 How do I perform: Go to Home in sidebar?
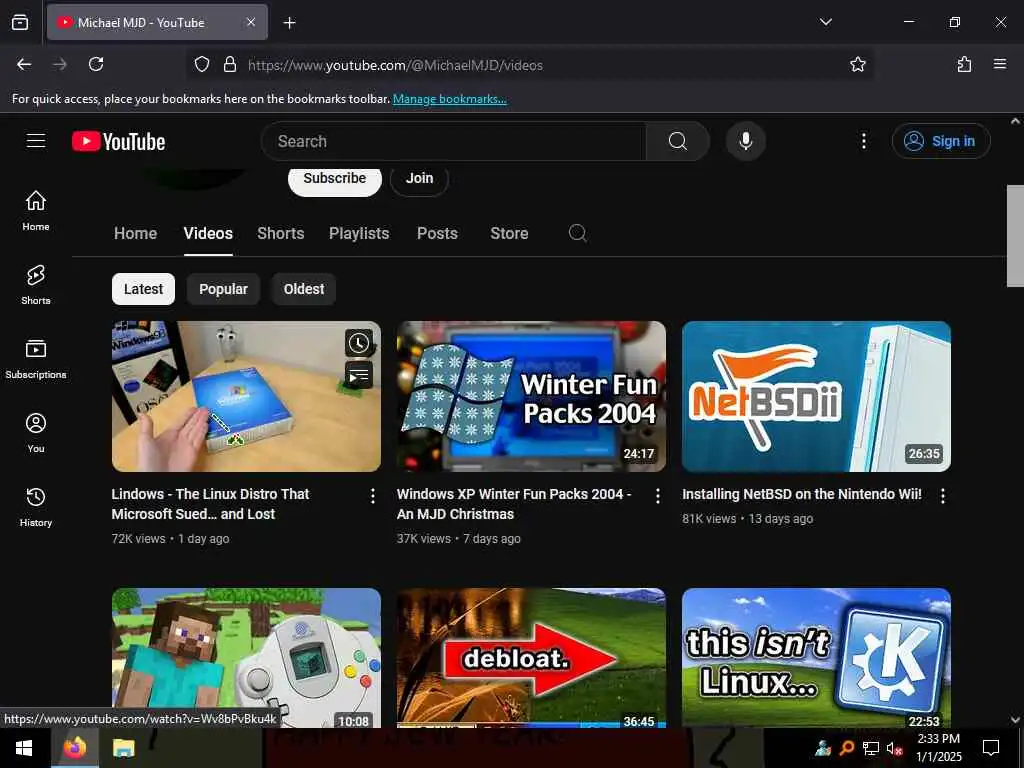tap(35, 210)
